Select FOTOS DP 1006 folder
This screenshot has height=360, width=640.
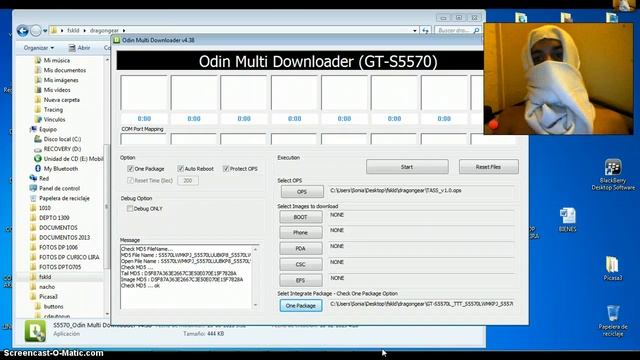point(58,247)
